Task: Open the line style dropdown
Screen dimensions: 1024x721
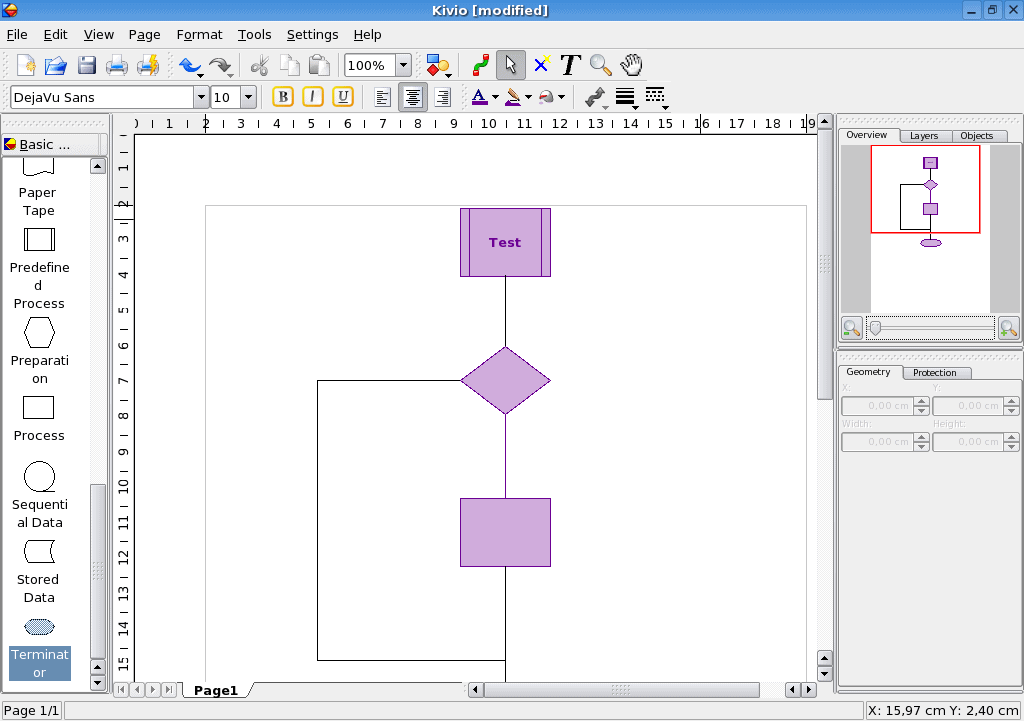Action: [656, 97]
